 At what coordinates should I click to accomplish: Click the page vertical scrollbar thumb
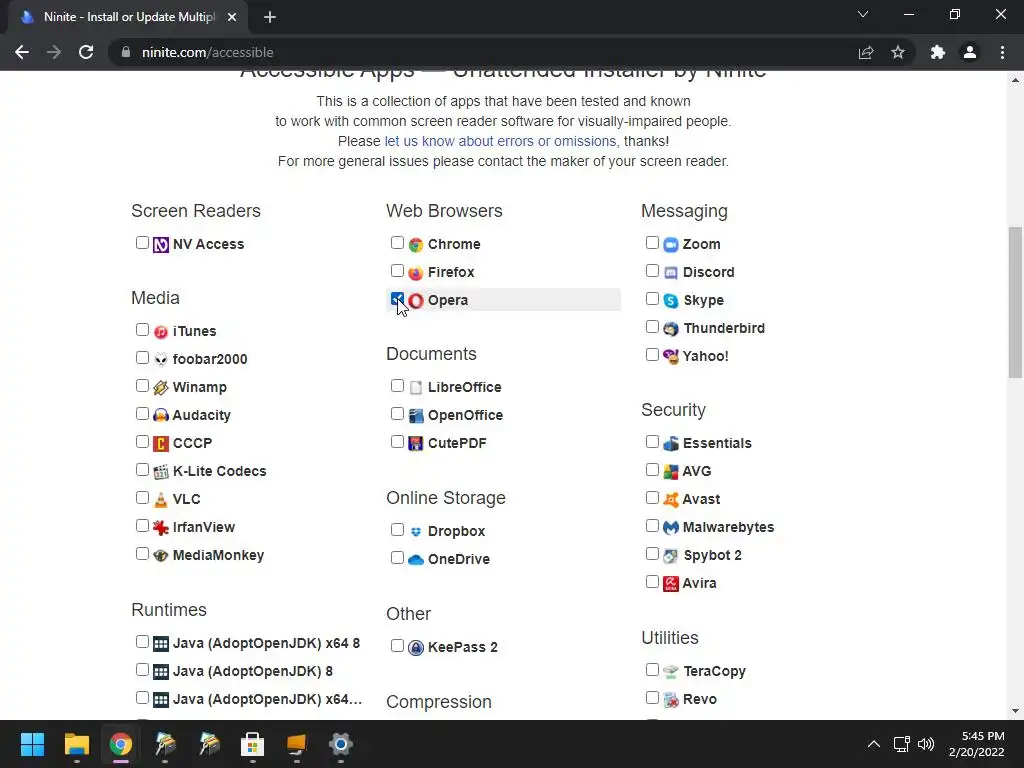(1015, 302)
